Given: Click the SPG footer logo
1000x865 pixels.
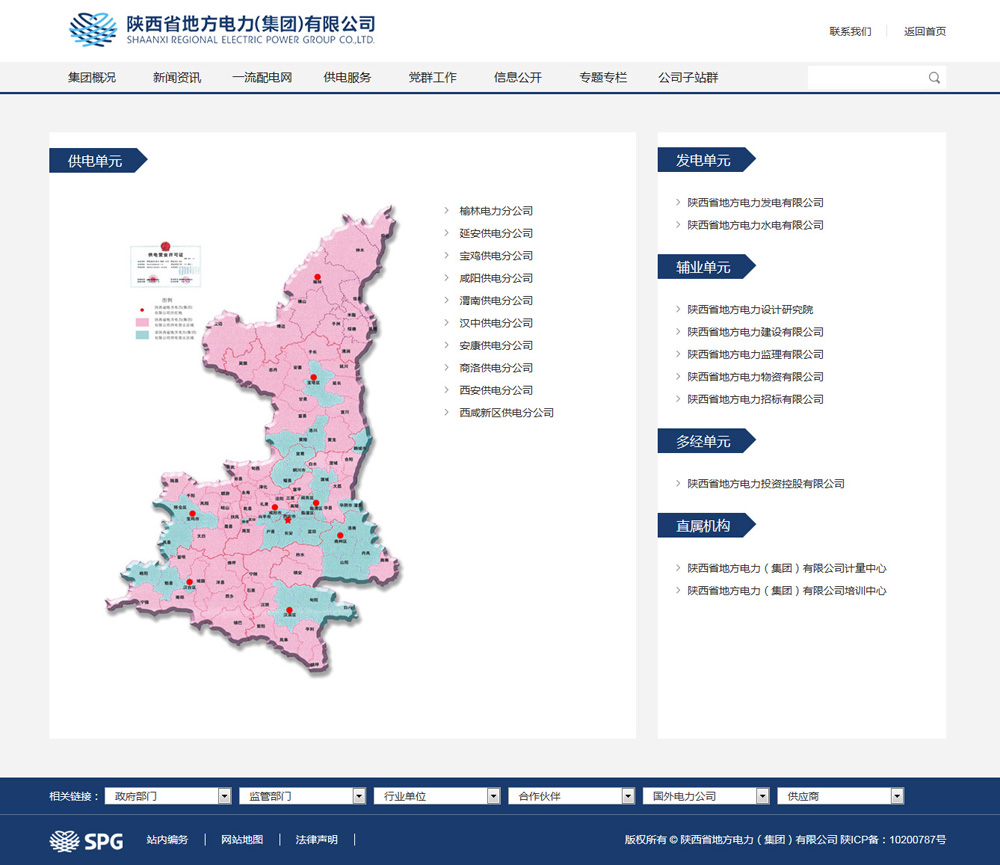Looking at the screenshot, I should 86,841.
